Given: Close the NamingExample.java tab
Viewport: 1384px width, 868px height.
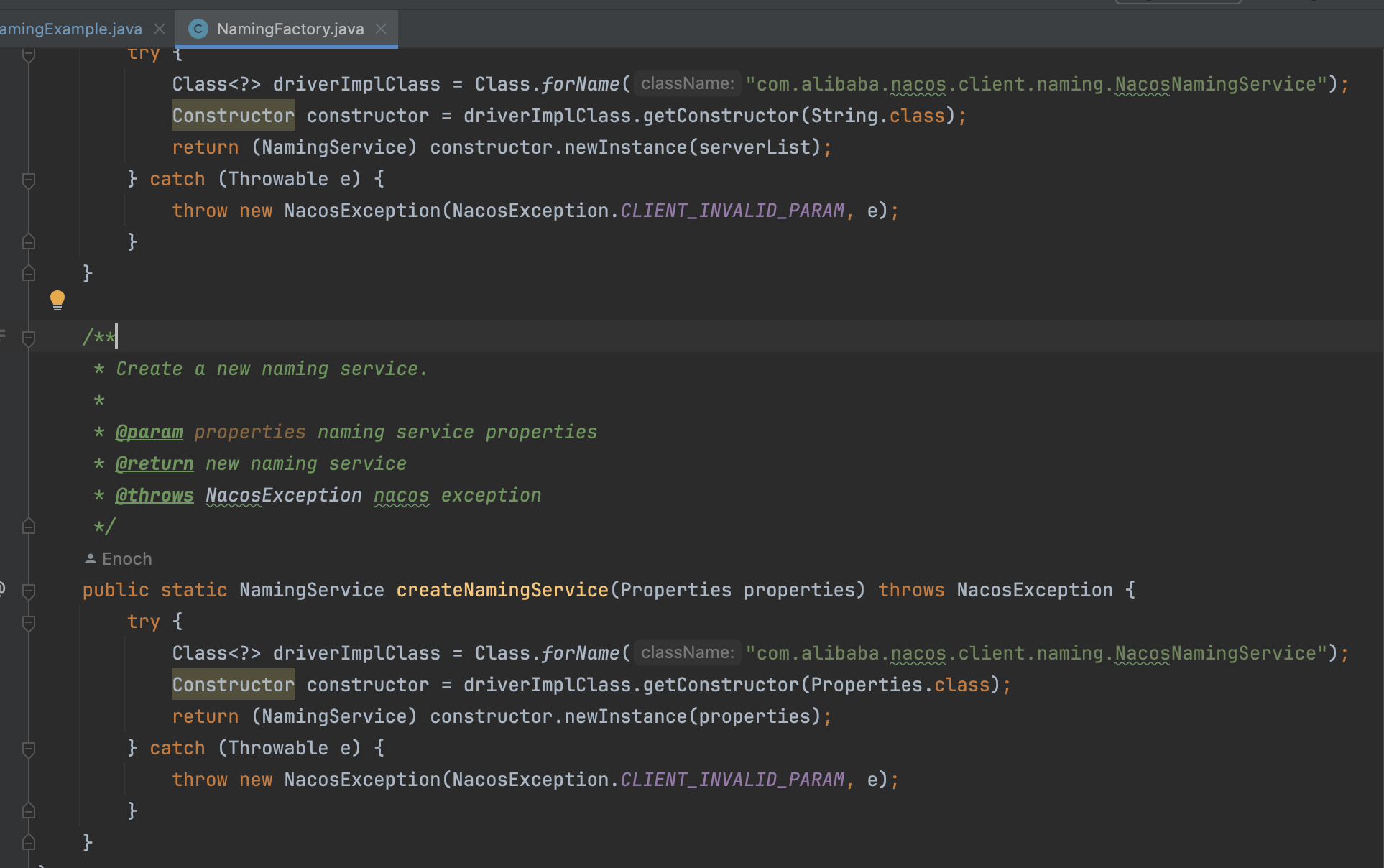Looking at the screenshot, I should [x=160, y=29].
